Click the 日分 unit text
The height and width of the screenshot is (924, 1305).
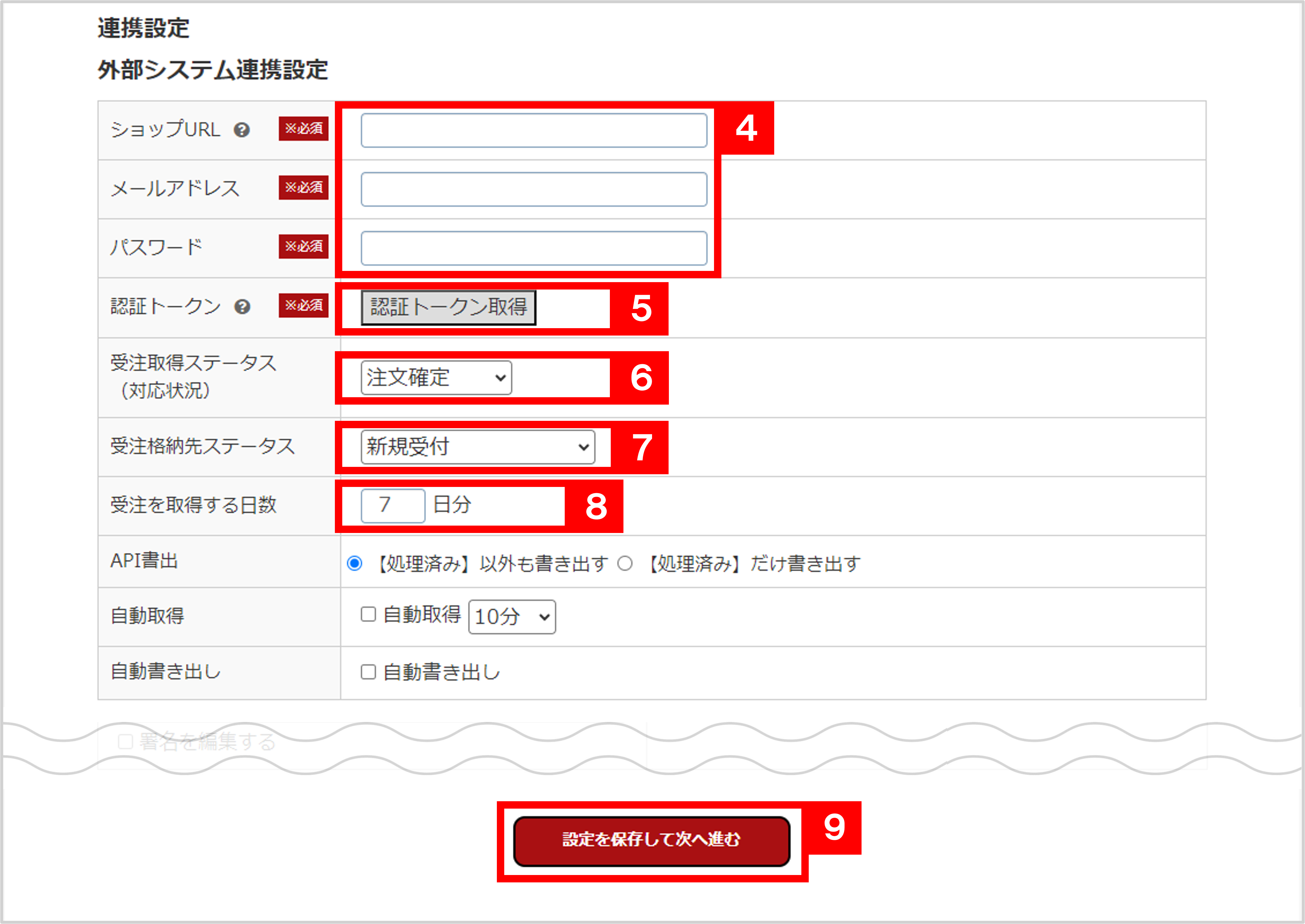pos(452,505)
